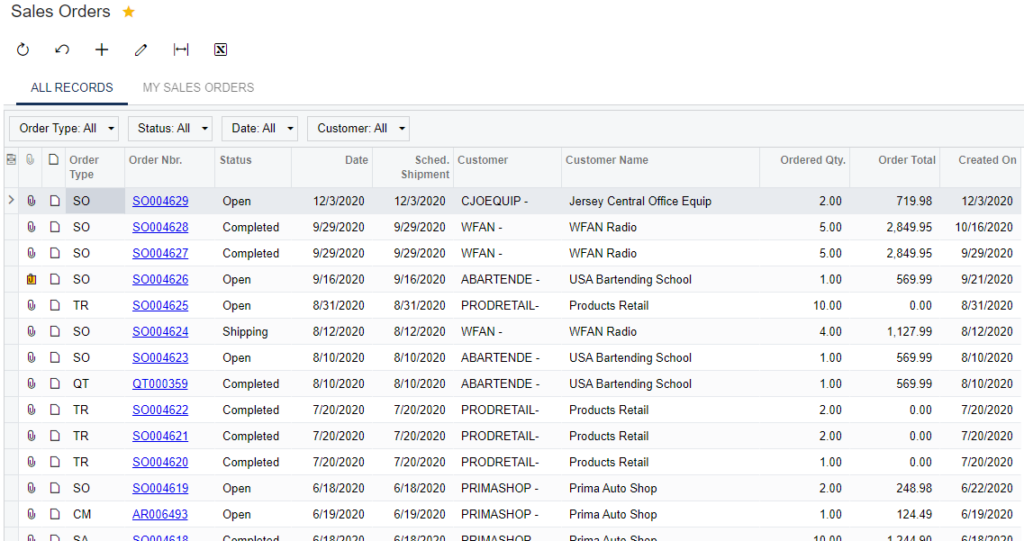Click the 124.49 order total cell
1024x541 pixels.
(895, 515)
